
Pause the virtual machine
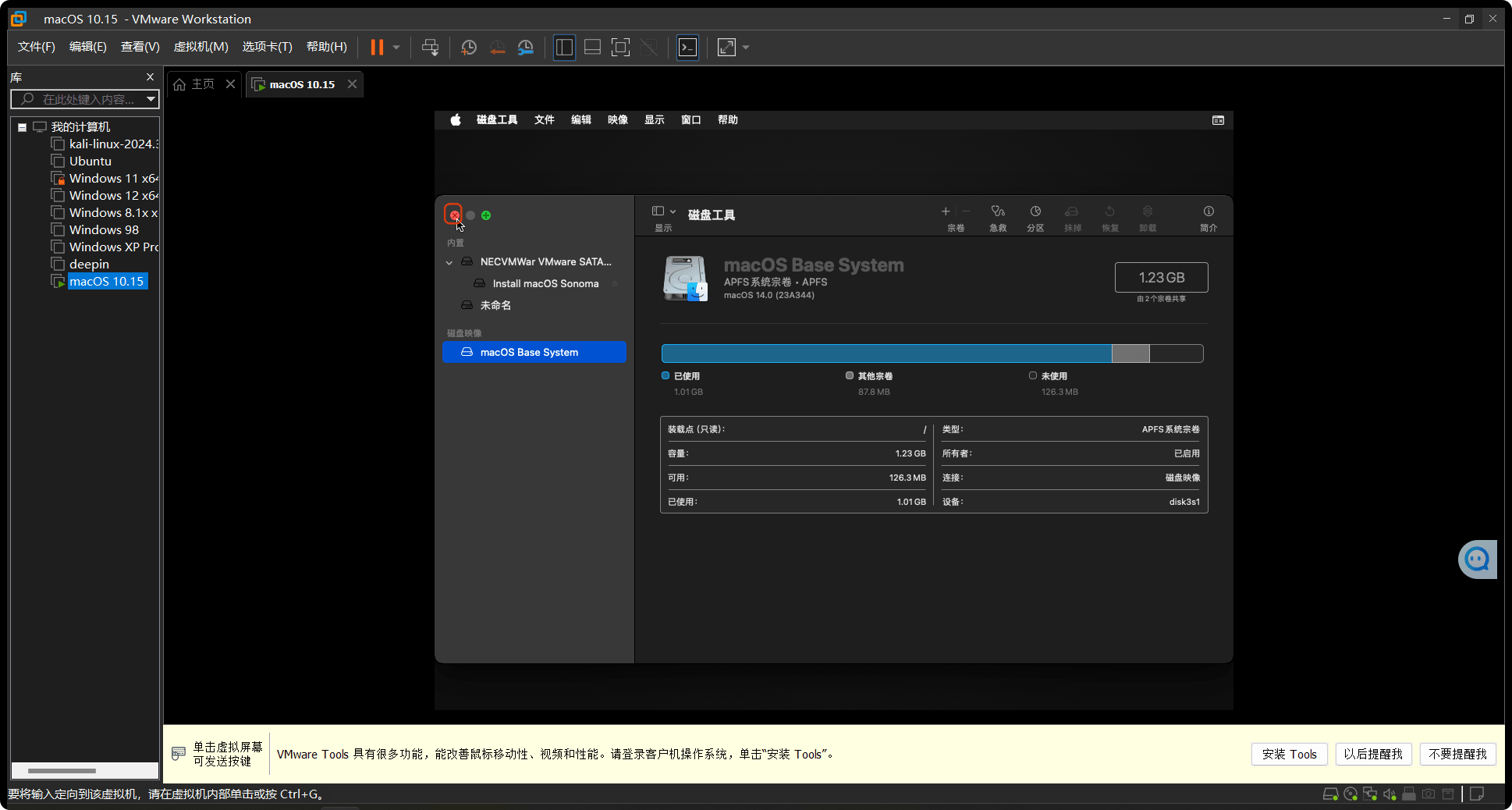click(378, 47)
